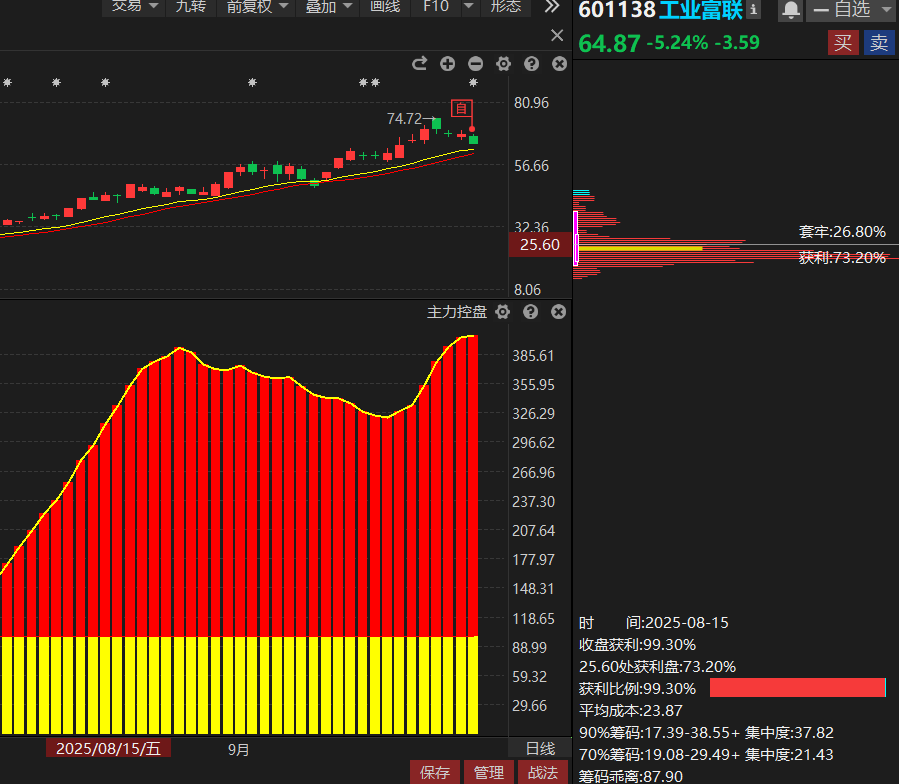Open main chart settings gear icon
899x784 pixels.
pyautogui.click(x=503, y=64)
